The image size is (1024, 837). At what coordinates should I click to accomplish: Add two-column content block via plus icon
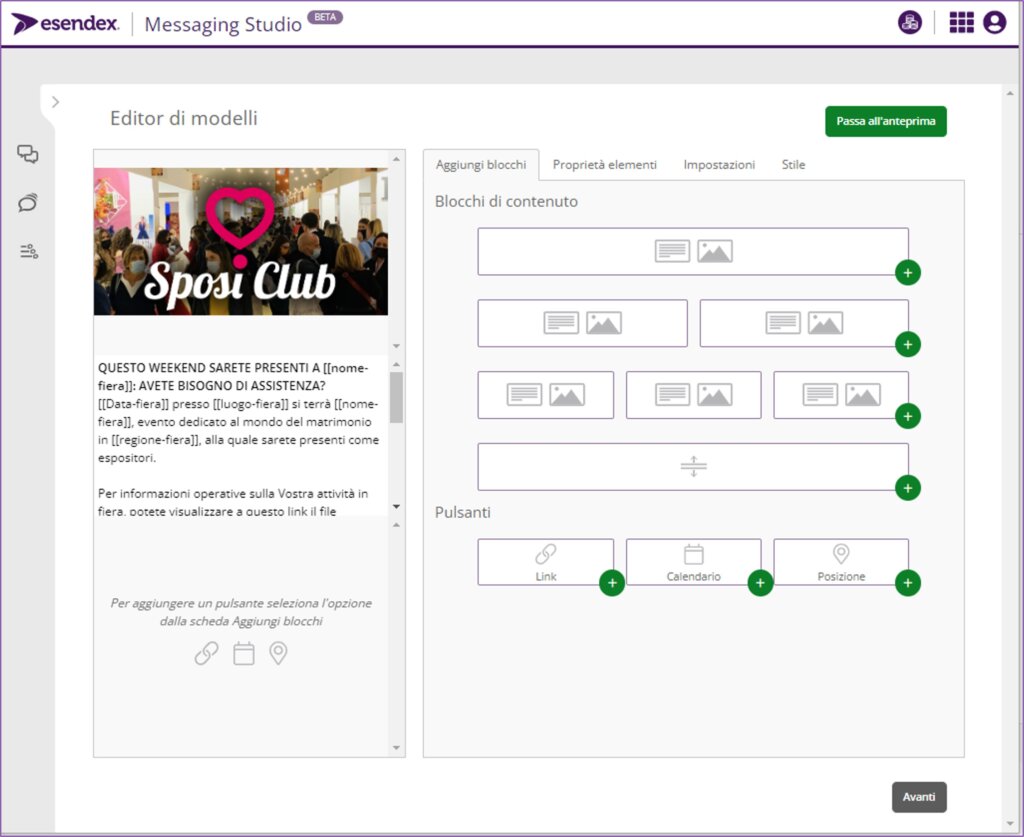pyautogui.click(x=907, y=344)
